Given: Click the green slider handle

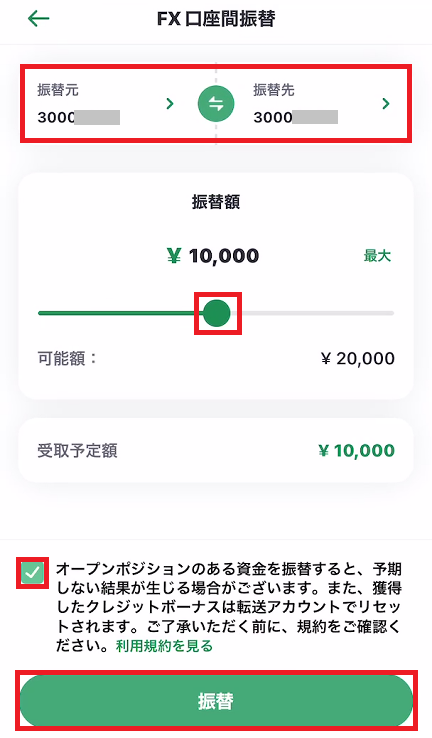Looking at the screenshot, I should (x=216, y=313).
